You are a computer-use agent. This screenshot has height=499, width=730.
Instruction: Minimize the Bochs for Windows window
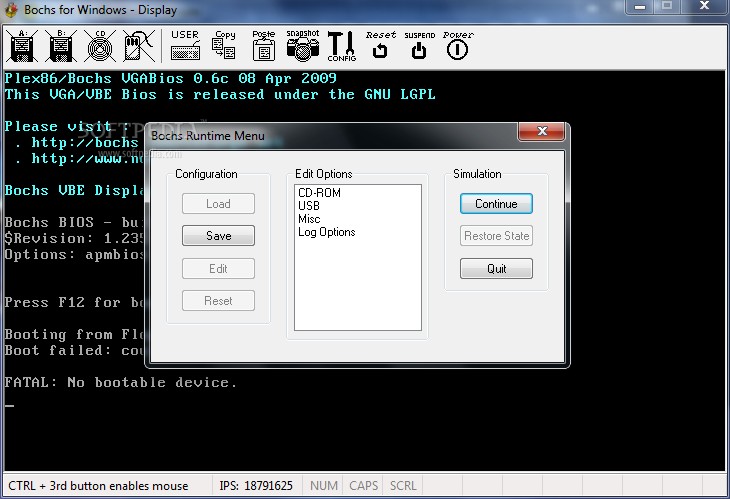pos(640,7)
